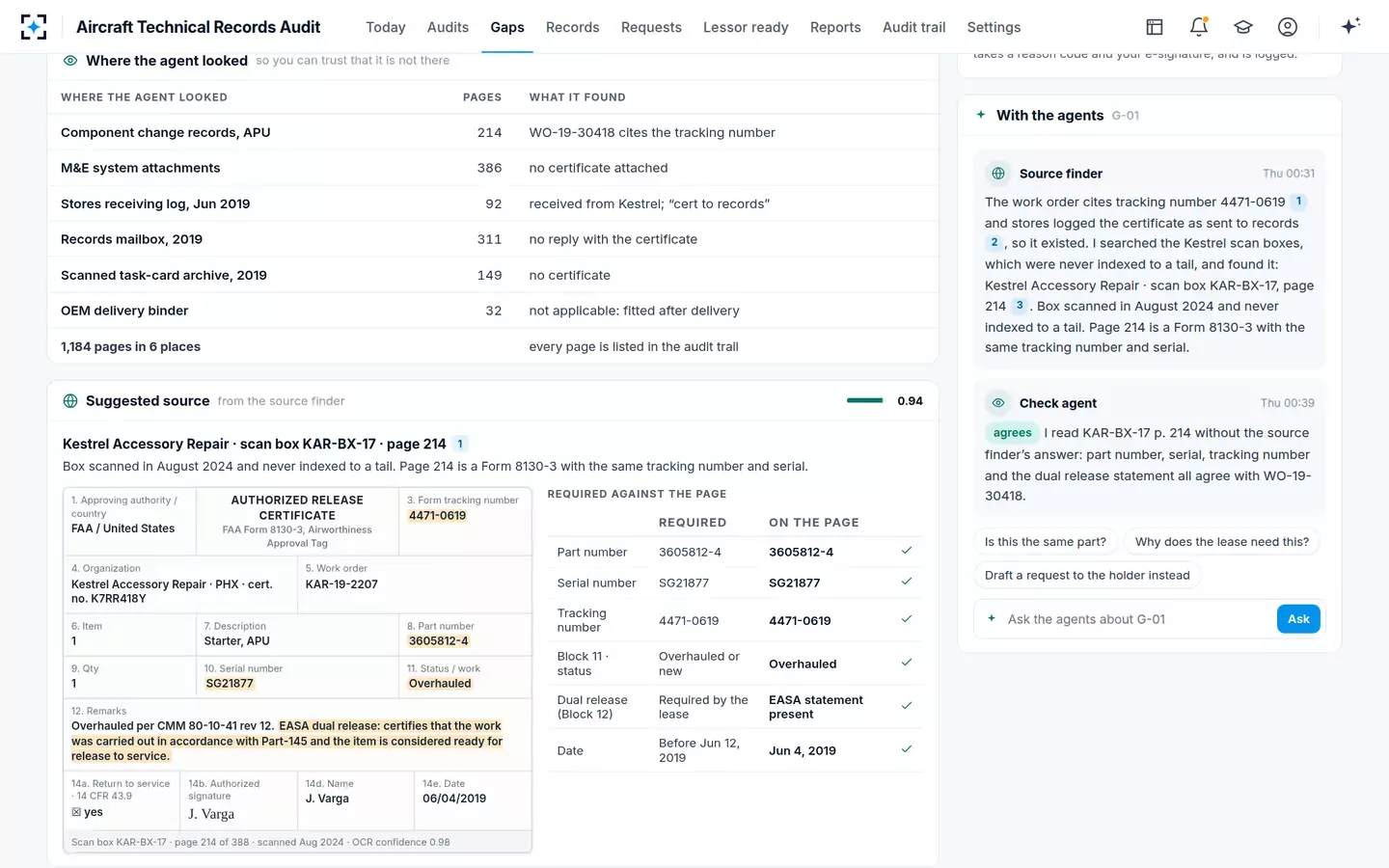
Task: Select the 'Stores receiving log, Jun 2019' row
Action: tap(493, 203)
